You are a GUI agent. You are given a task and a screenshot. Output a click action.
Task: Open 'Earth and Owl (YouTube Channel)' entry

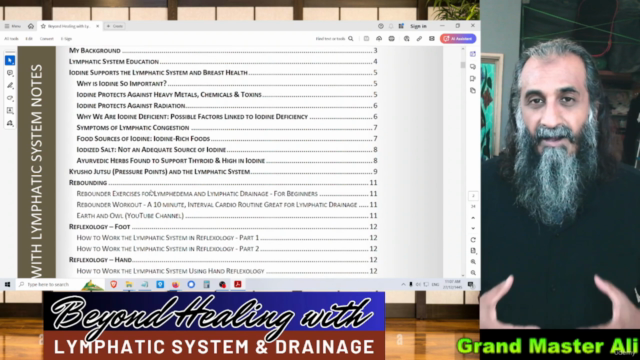click(x=227, y=216)
